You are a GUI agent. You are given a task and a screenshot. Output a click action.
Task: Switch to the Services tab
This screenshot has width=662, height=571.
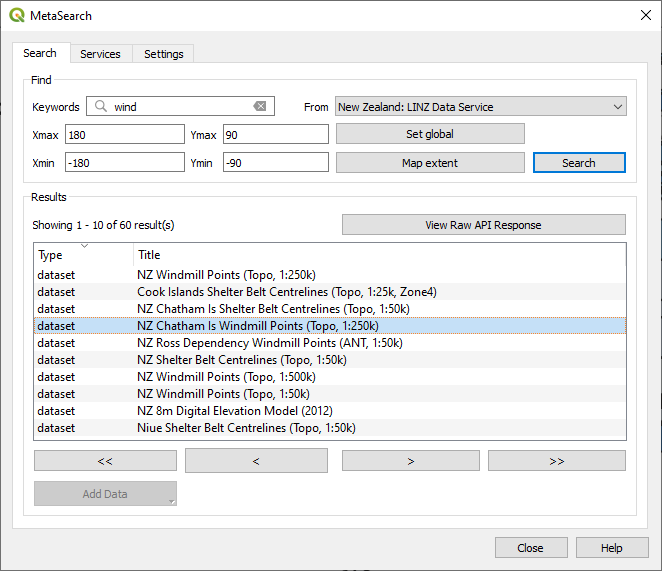click(x=100, y=54)
